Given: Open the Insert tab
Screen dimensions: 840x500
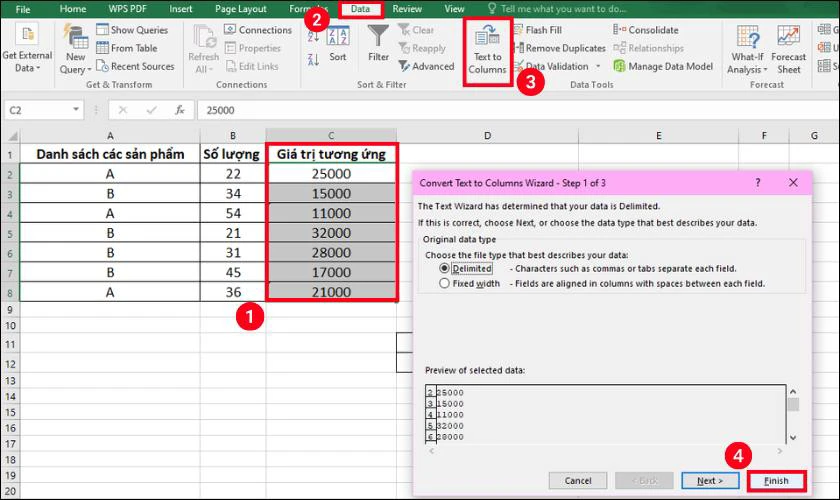Looking at the screenshot, I should click(181, 9).
